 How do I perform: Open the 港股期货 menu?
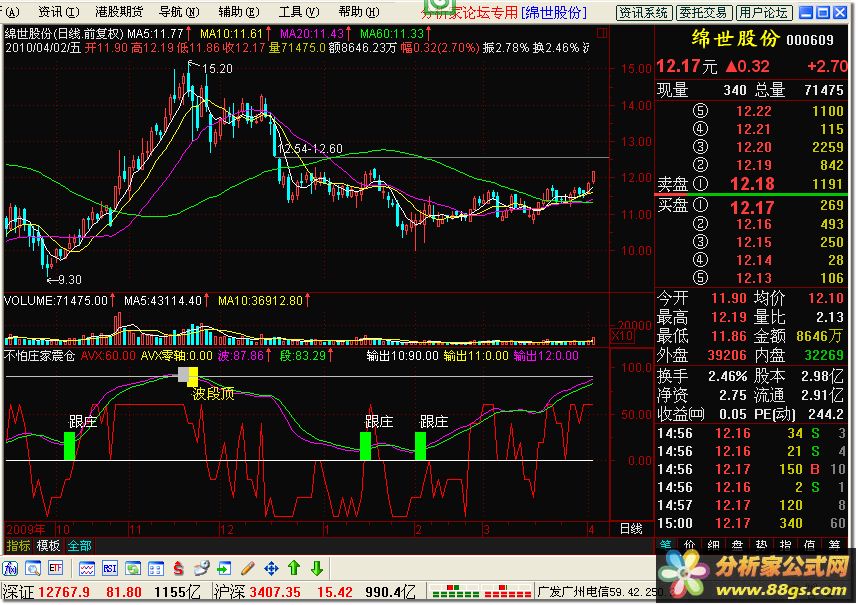click(x=119, y=11)
